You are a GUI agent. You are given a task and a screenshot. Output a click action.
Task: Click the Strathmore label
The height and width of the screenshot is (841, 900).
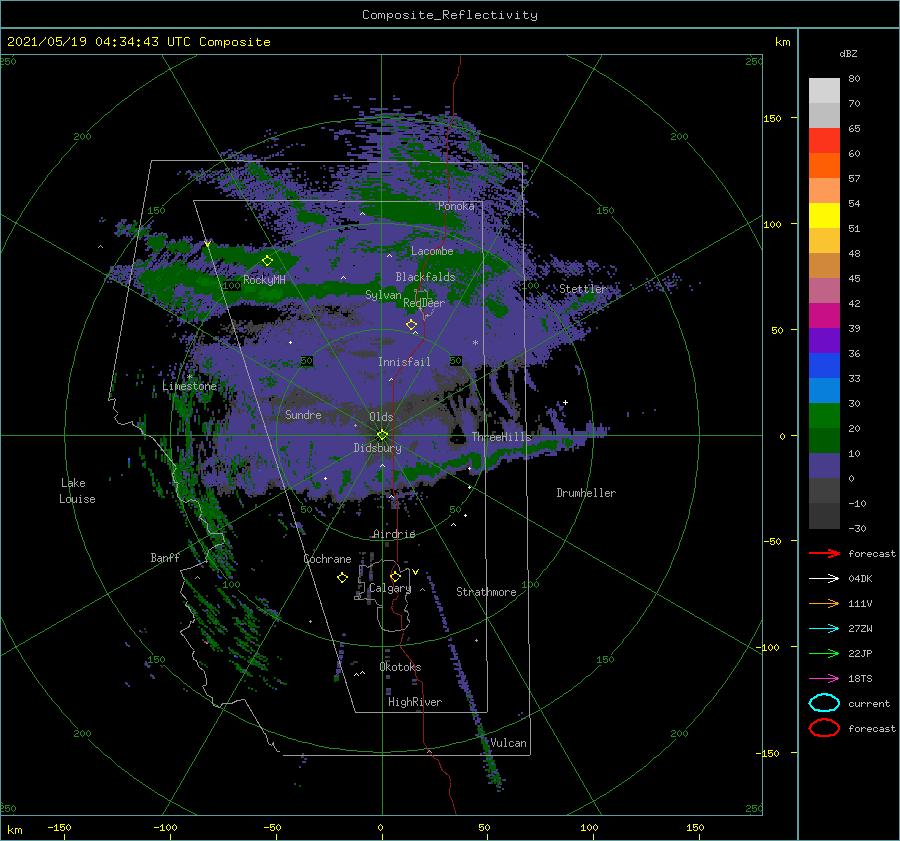click(x=486, y=592)
